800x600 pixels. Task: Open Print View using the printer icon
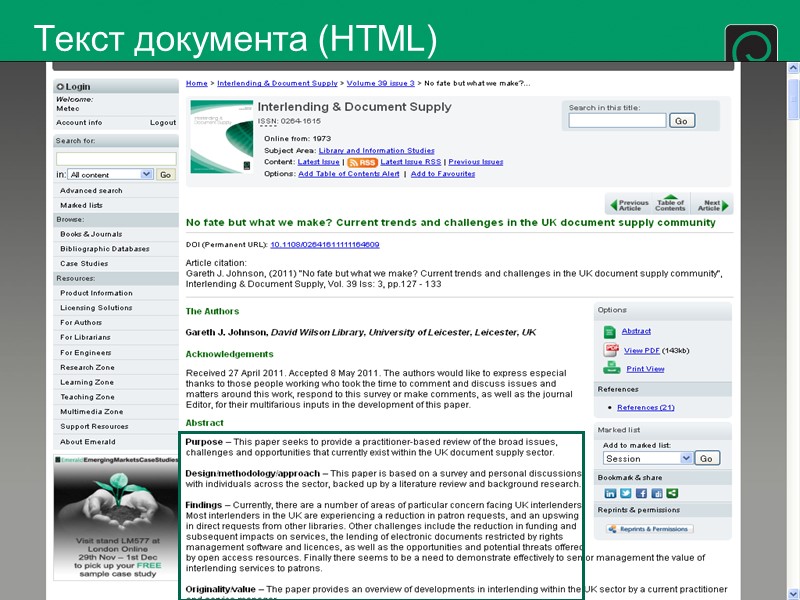pyautogui.click(x=611, y=368)
